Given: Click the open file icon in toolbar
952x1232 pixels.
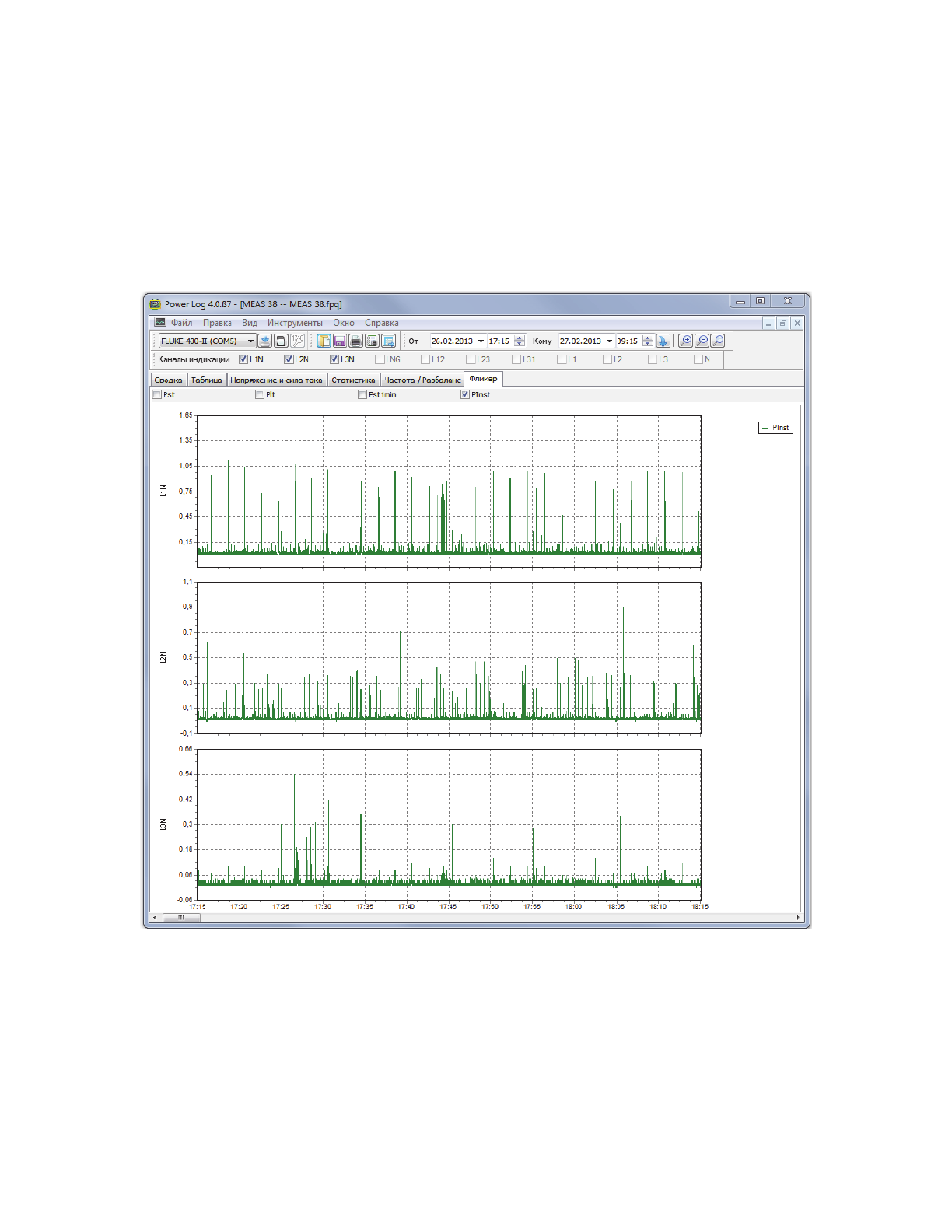Looking at the screenshot, I should [324, 341].
